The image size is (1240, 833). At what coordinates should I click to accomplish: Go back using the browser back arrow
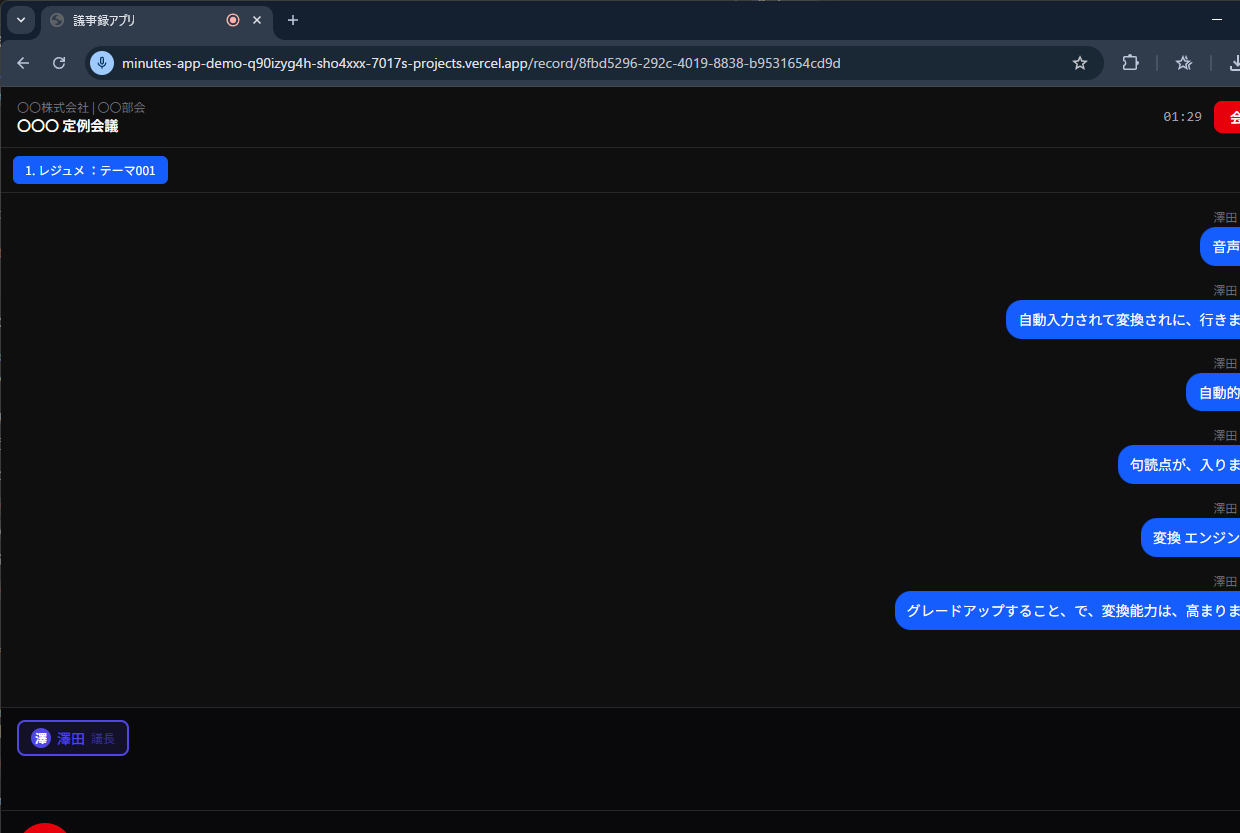pyautogui.click(x=23, y=63)
